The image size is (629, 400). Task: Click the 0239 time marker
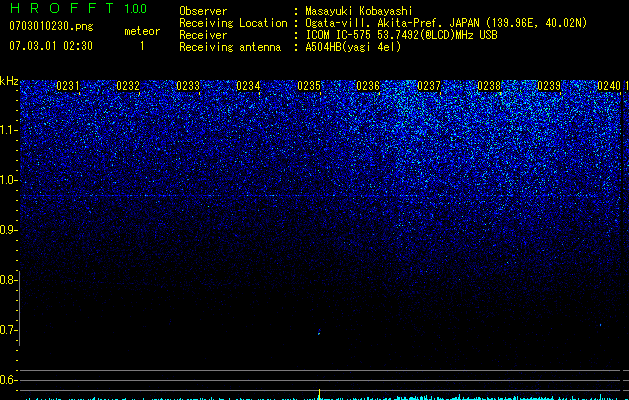click(x=549, y=86)
